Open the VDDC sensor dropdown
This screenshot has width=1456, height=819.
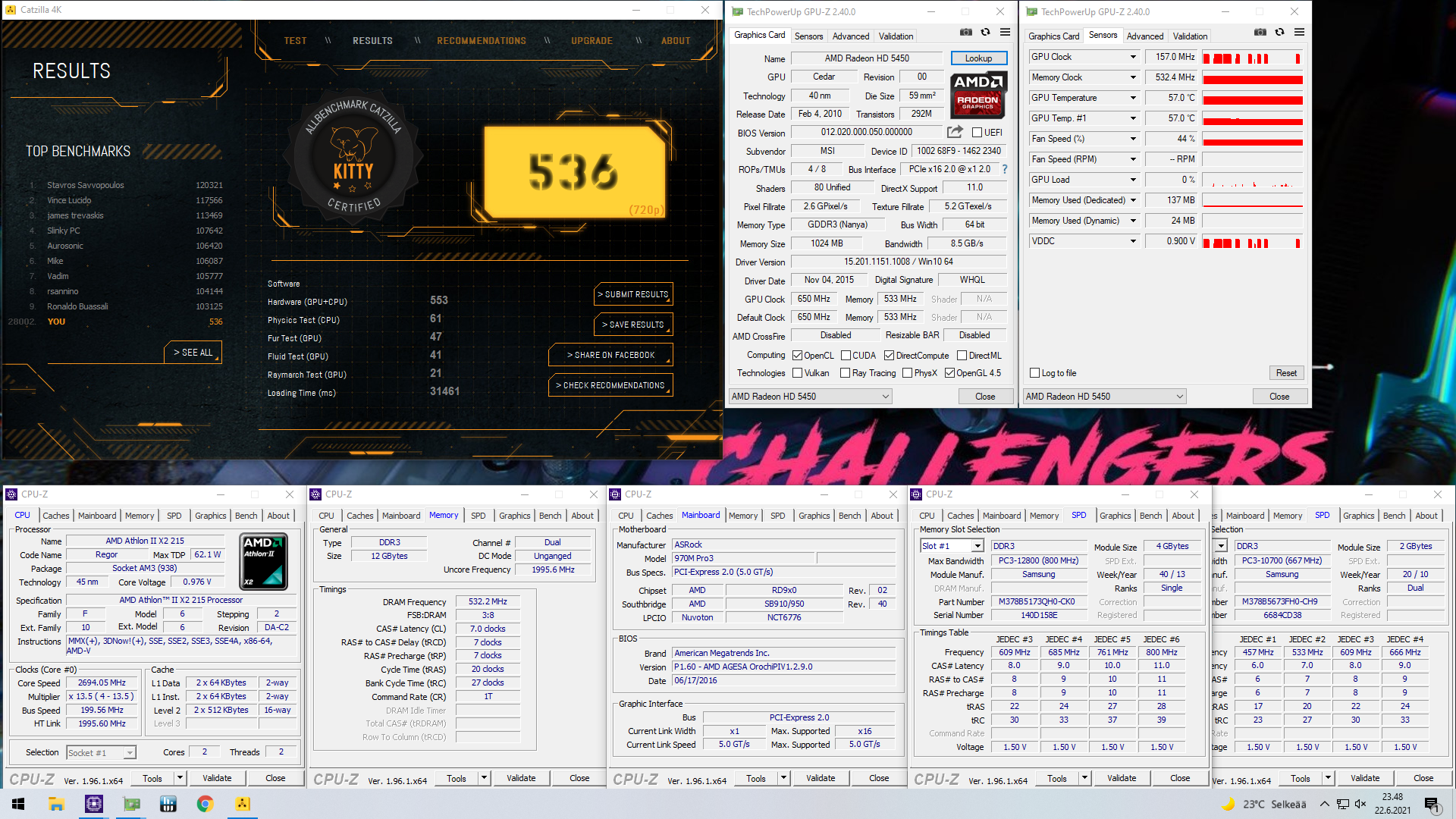pos(1133,241)
